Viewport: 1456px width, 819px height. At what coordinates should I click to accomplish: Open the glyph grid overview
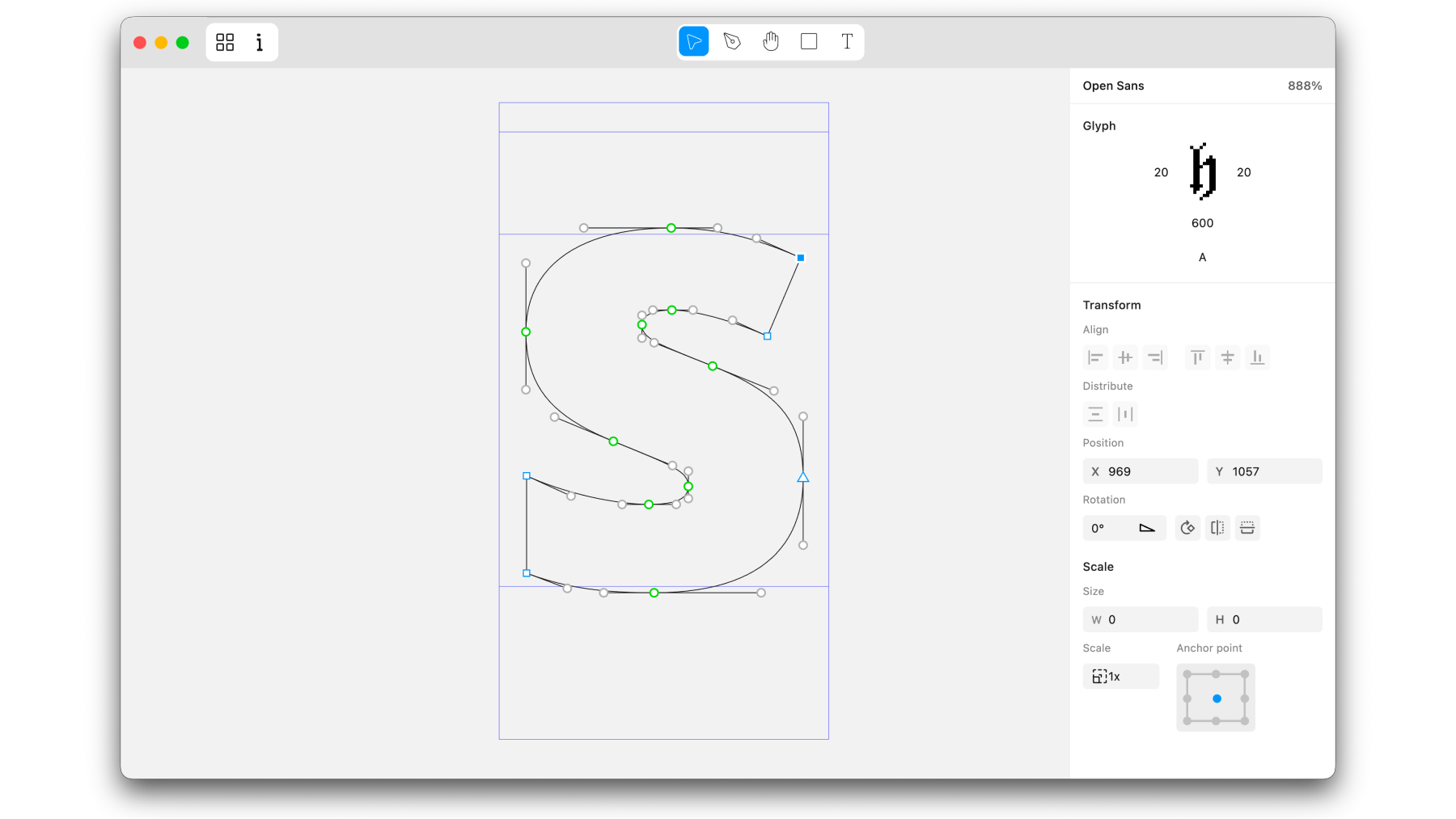(225, 43)
